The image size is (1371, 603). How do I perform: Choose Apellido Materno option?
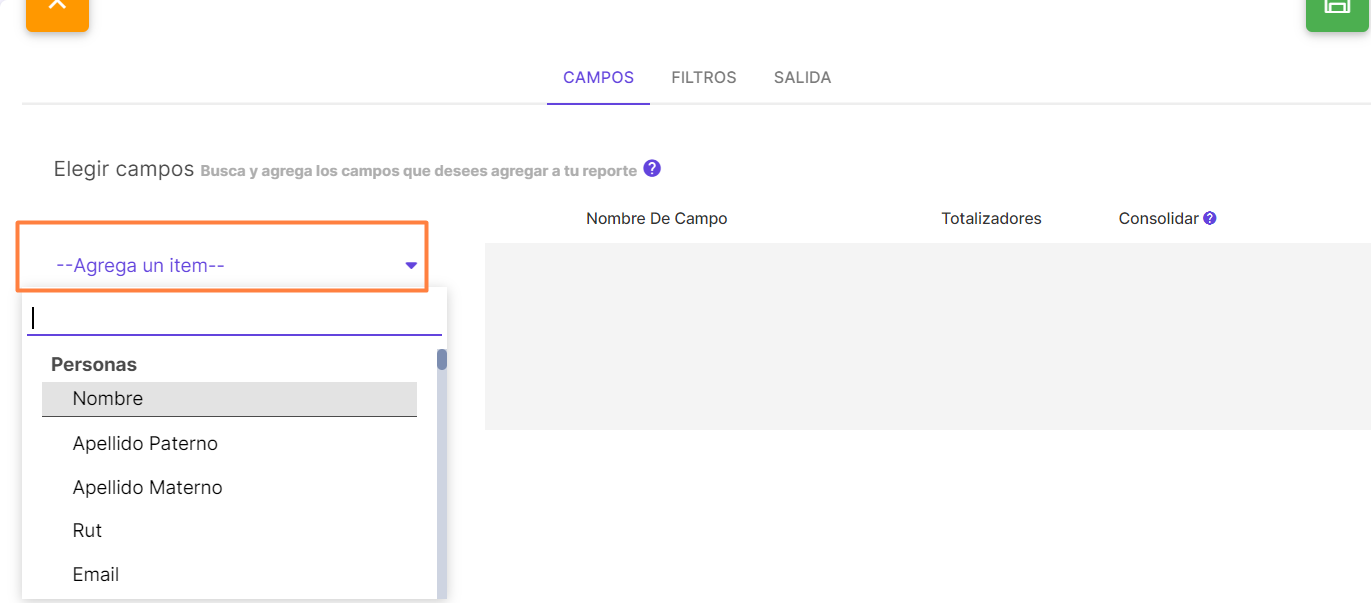click(229, 487)
